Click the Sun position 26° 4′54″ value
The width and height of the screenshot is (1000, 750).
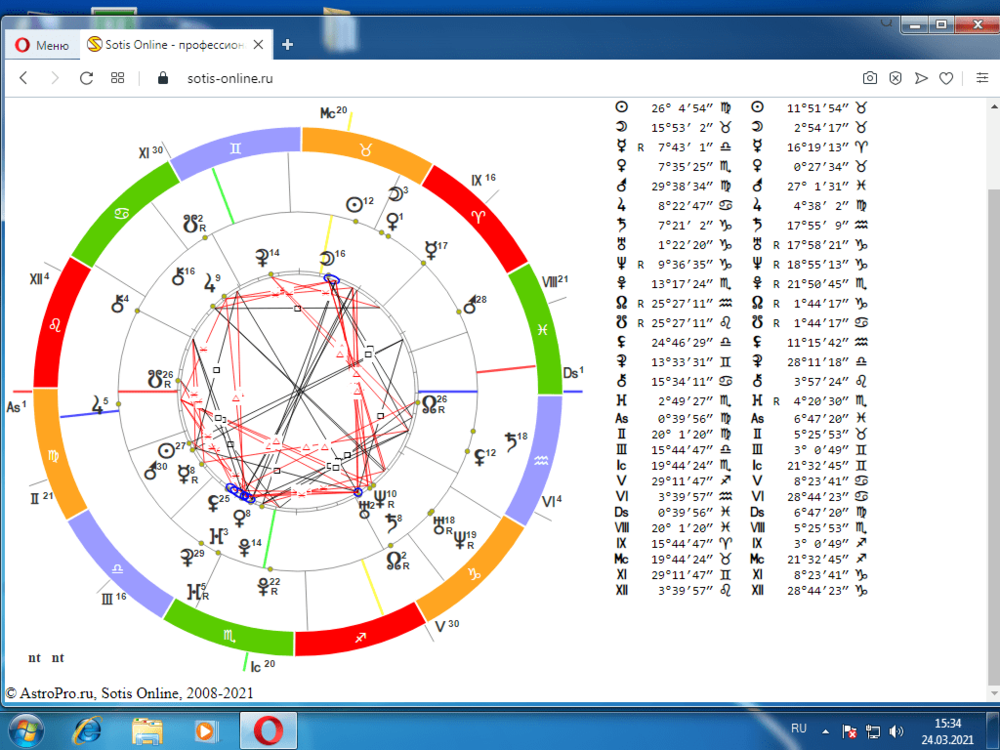[x=682, y=108]
